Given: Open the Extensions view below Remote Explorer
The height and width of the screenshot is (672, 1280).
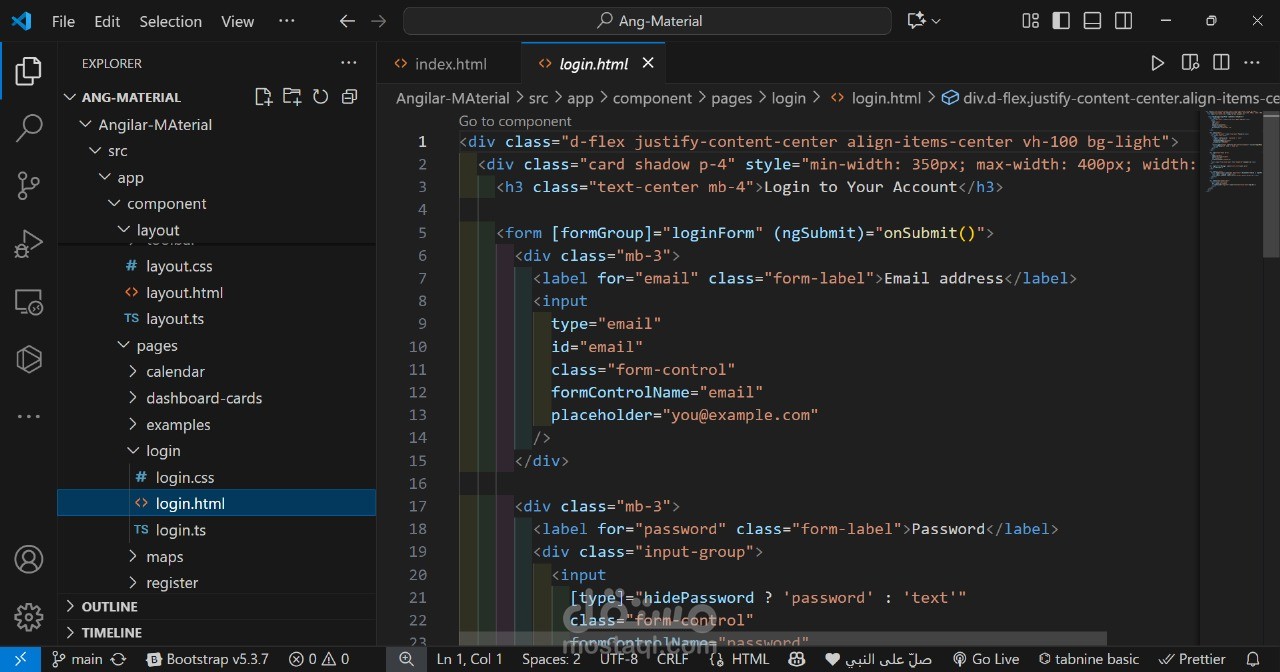Looking at the screenshot, I should [29, 358].
